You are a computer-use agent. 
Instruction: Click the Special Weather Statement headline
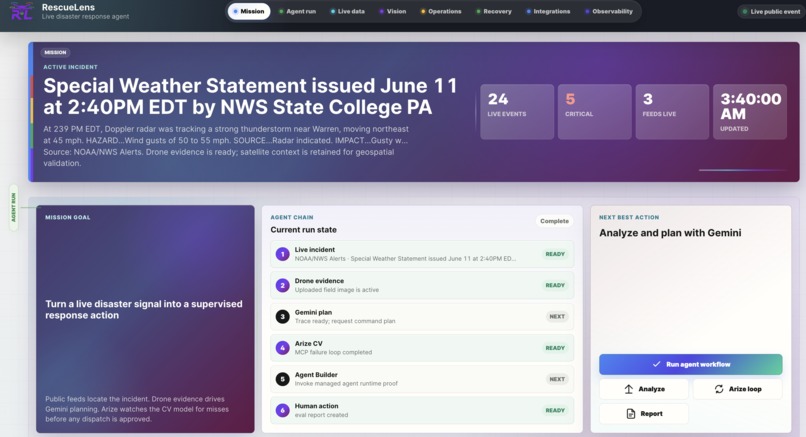pyautogui.click(x=250, y=96)
